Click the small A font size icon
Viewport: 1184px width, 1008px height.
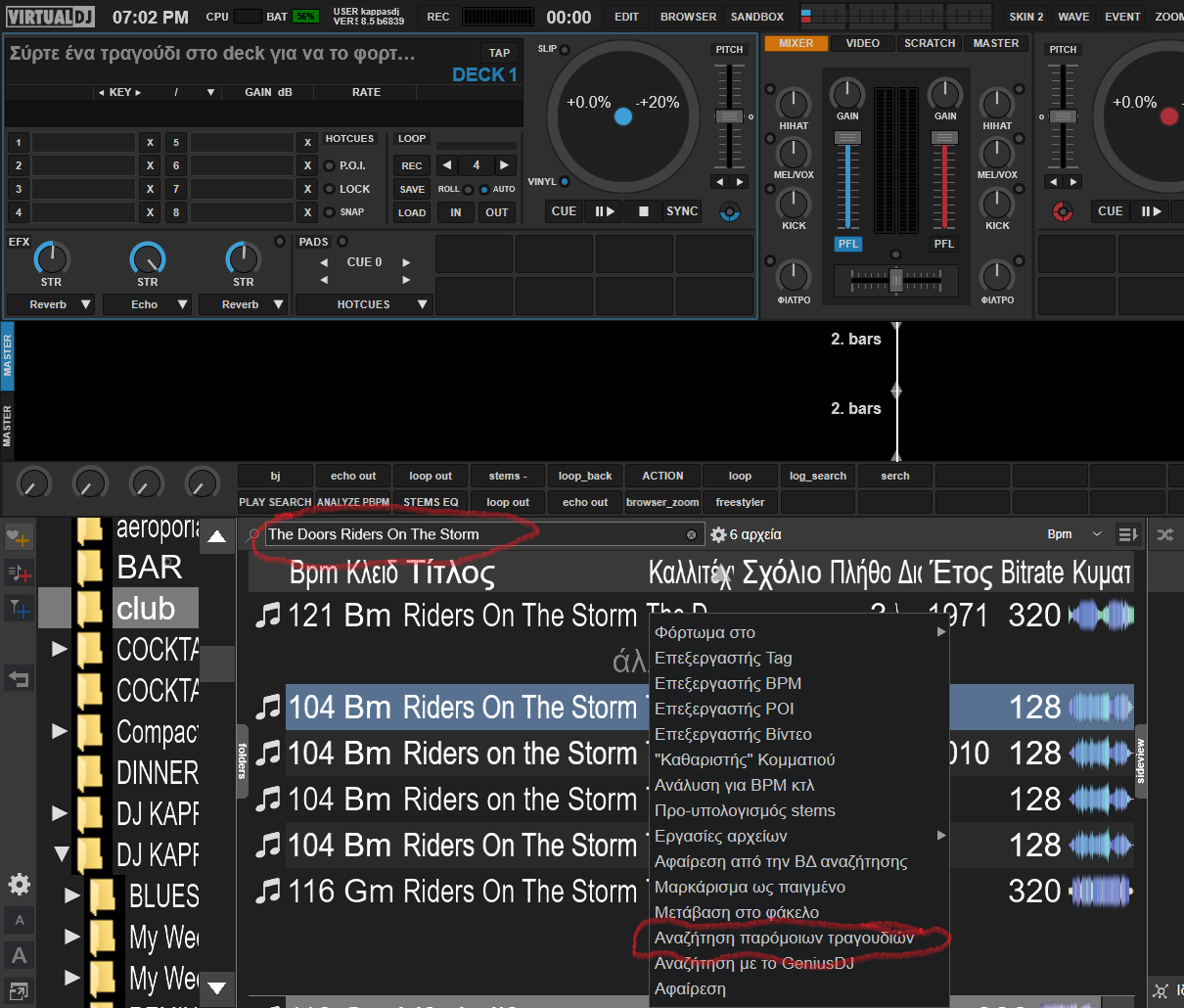coord(19,920)
